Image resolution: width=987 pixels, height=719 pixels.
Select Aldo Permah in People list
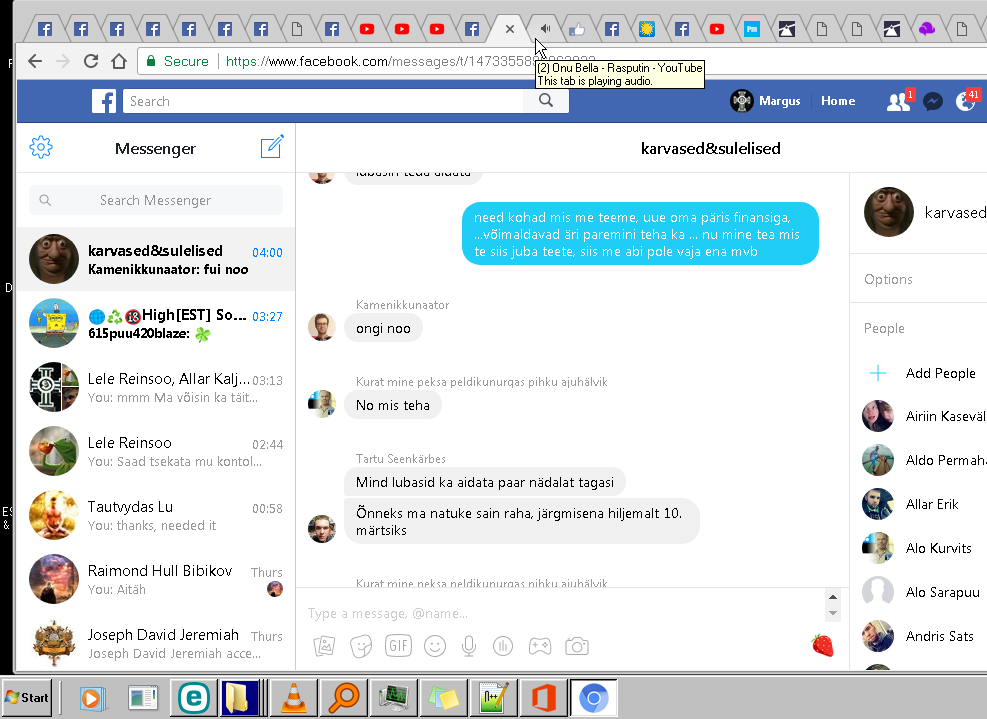point(923,460)
